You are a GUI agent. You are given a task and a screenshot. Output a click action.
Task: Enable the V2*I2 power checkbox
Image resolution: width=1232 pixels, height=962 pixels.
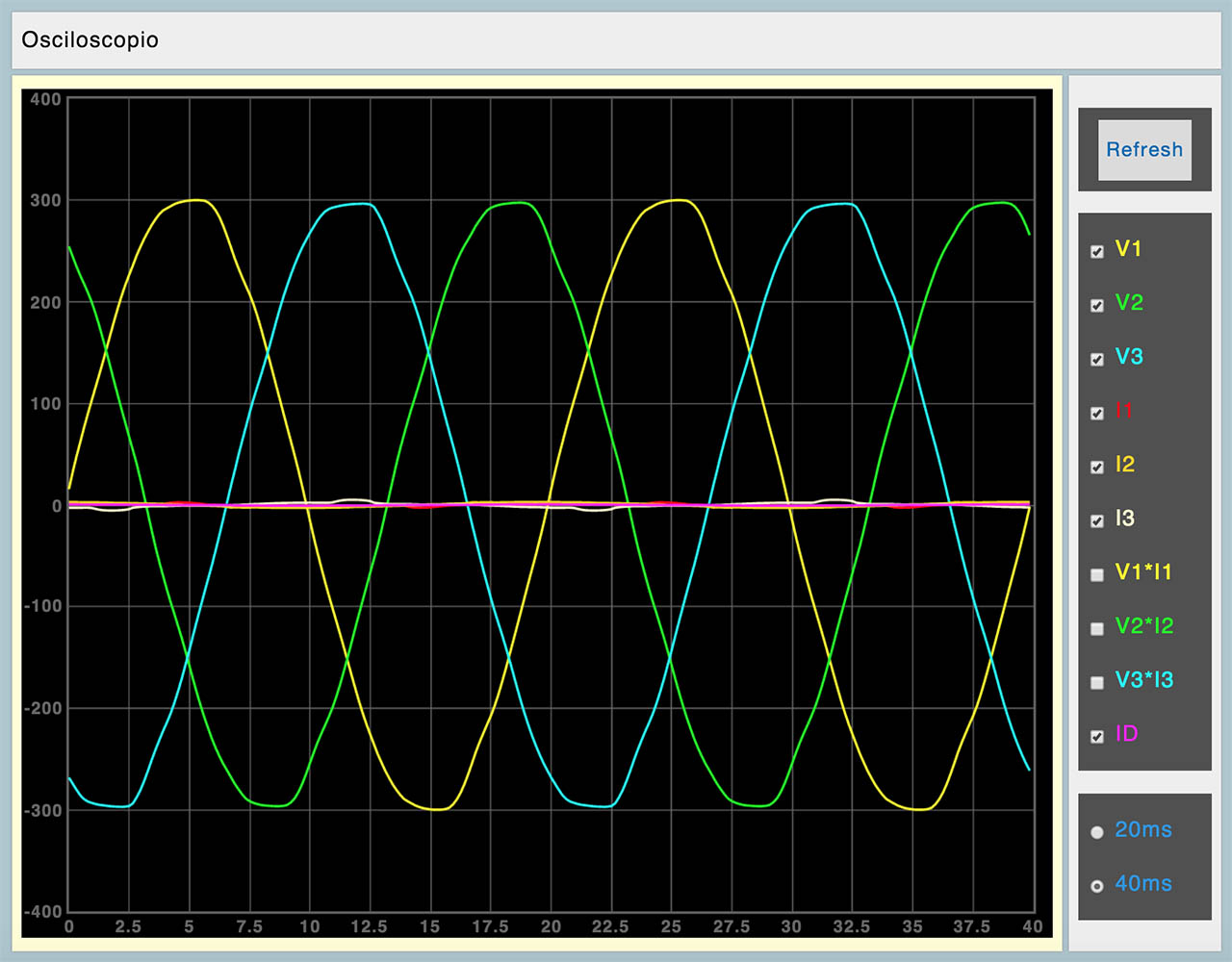pos(1097,628)
